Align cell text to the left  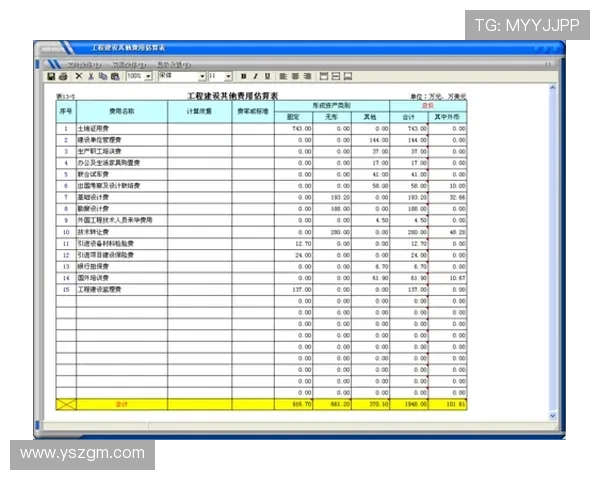(x=283, y=76)
